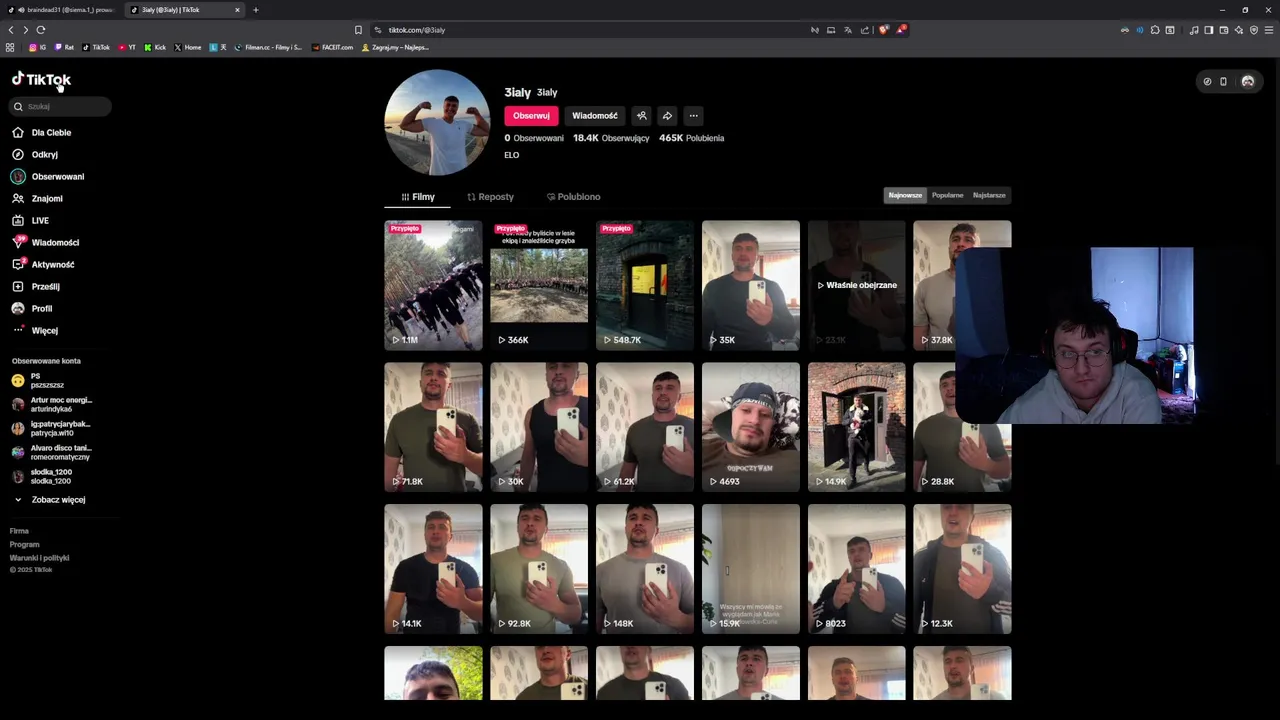This screenshot has width=1280, height=720.
Task: Open the YT bookmark
Action: [127, 47]
